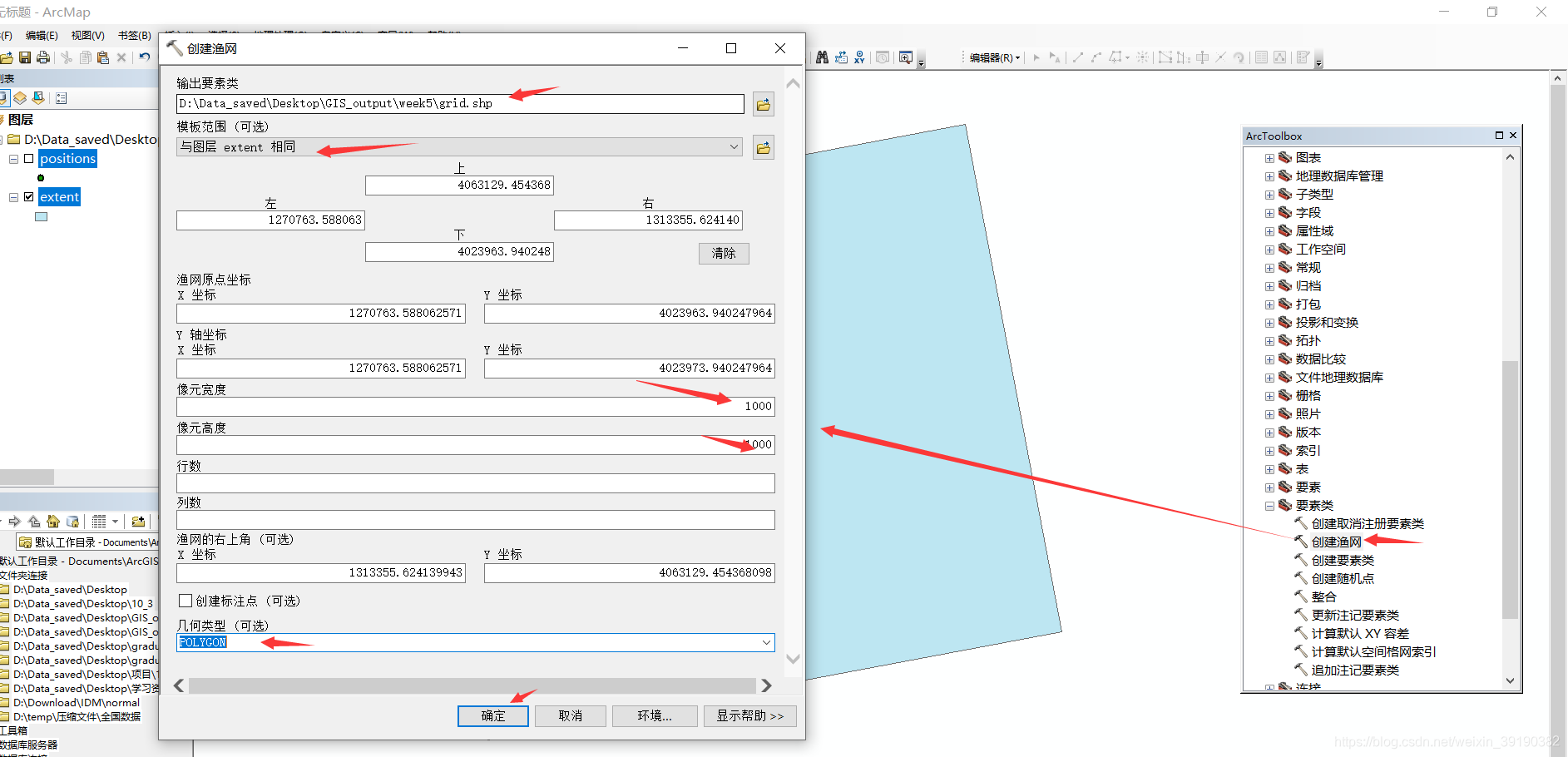Browse for output feature class folder icon
Screen dimensions: 1568x757
pos(763,105)
